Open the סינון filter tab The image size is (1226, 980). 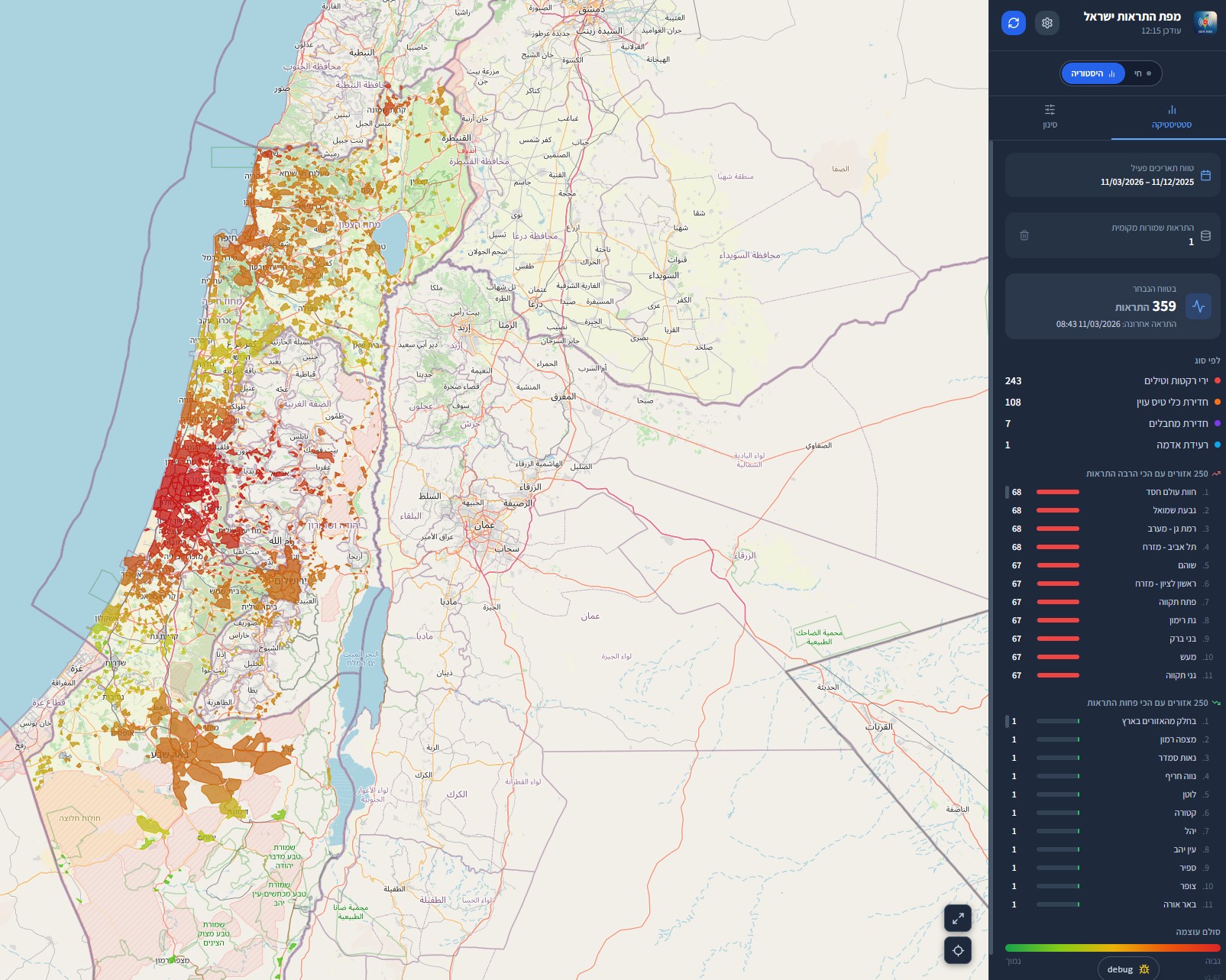[1050, 117]
